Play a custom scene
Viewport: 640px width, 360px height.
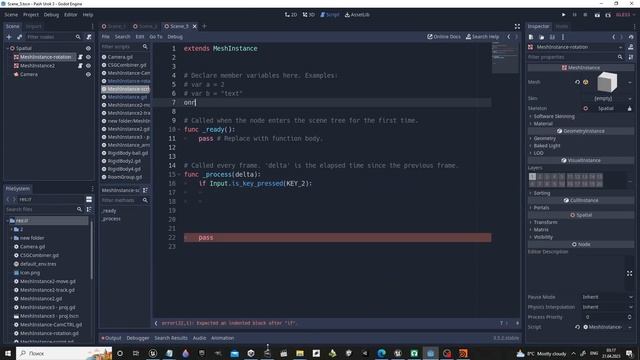[x=608, y=15]
